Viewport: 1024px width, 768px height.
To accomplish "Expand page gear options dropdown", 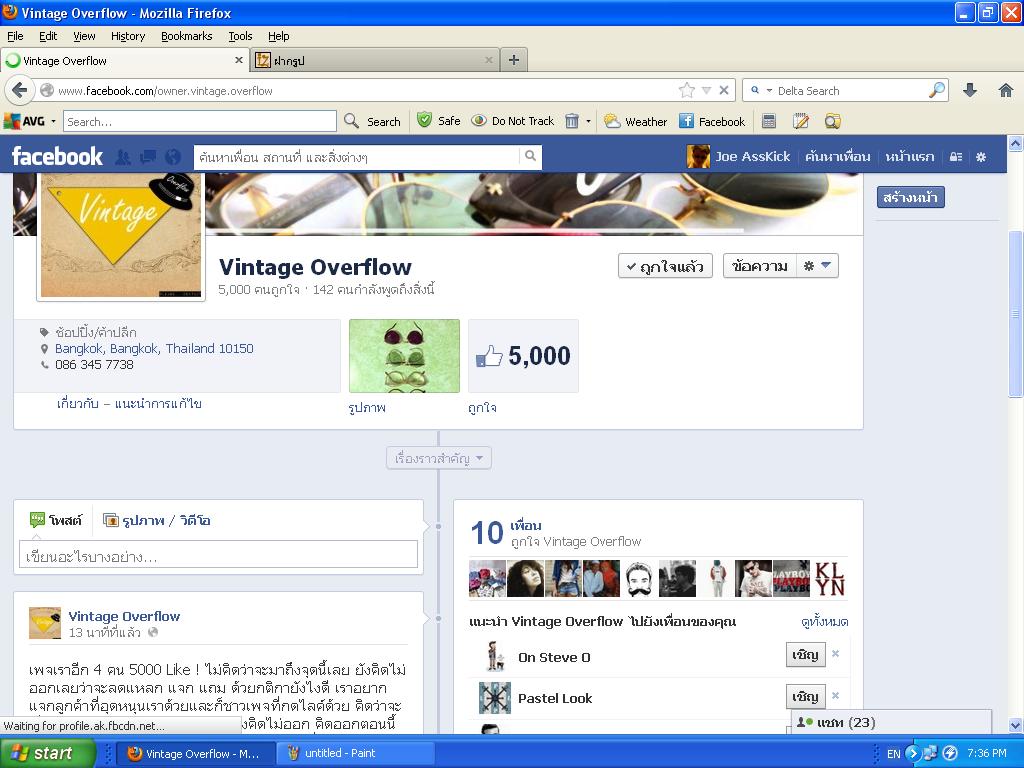I will pos(817,266).
